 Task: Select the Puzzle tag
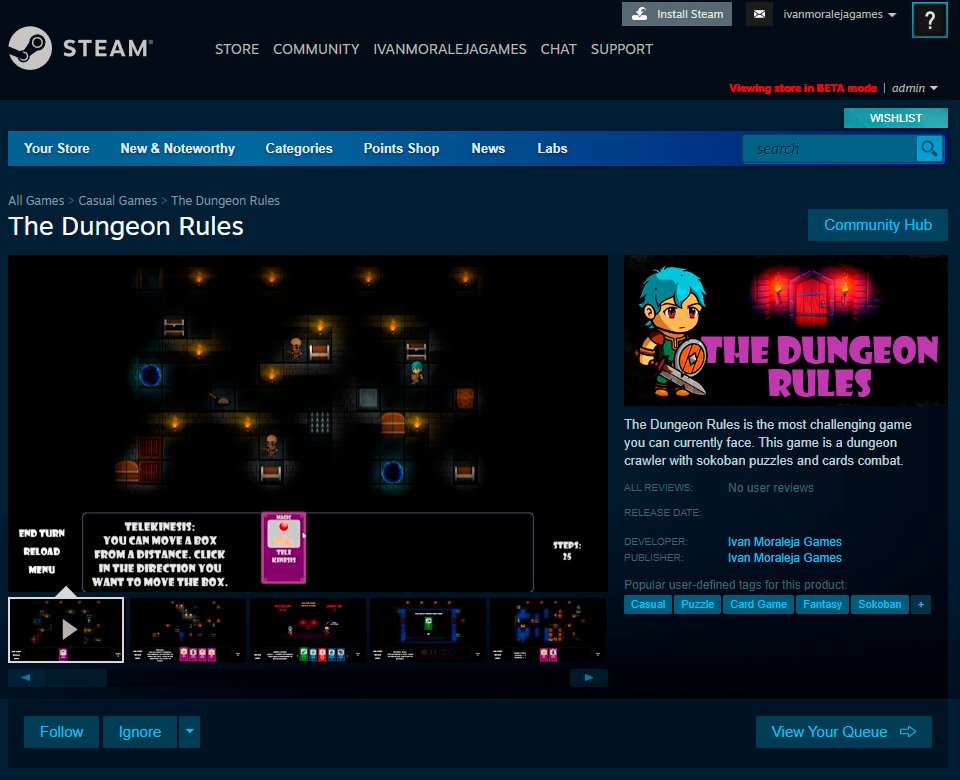(697, 604)
